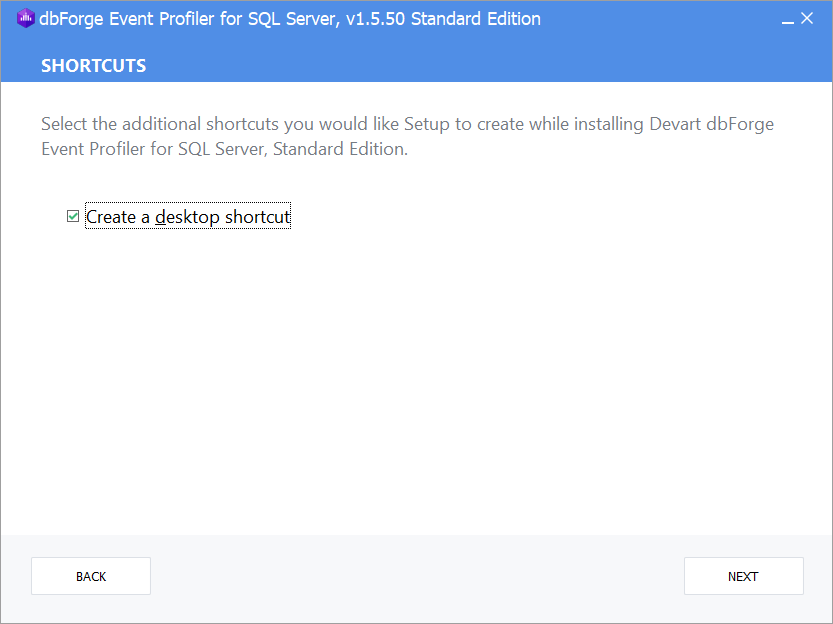Uncheck the desktop shortcut checkbox
The height and width of the screenshot is (624, 833).
[x=73, y=216]
